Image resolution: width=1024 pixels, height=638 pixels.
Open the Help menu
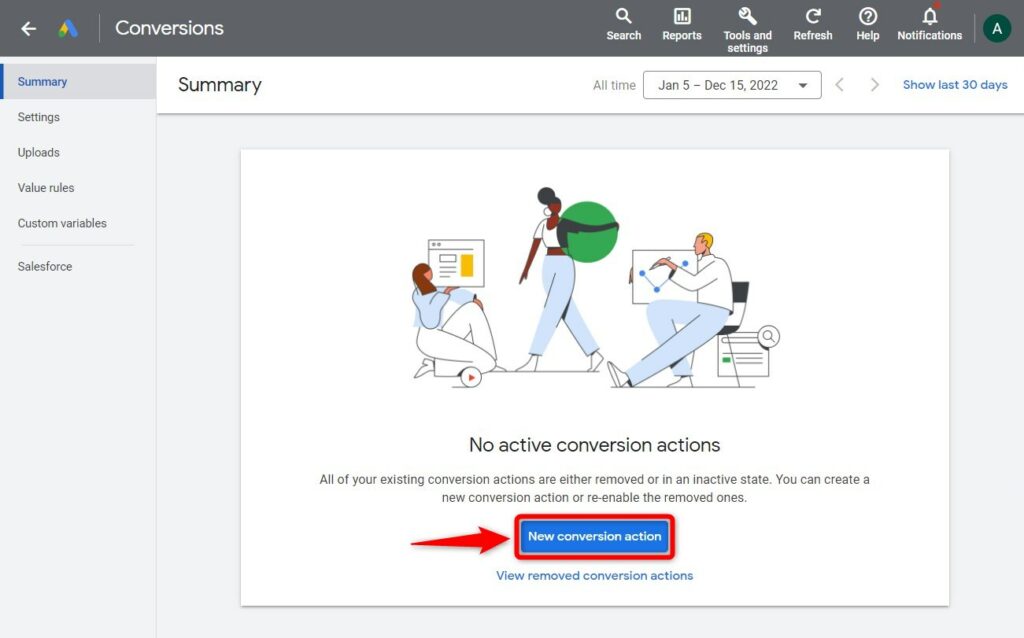tap(867, 25)
